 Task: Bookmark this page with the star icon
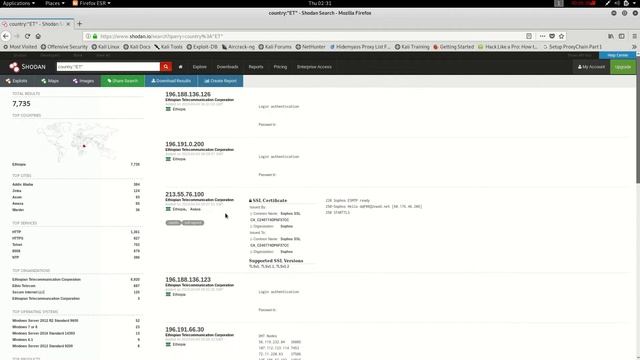point(562,36)
